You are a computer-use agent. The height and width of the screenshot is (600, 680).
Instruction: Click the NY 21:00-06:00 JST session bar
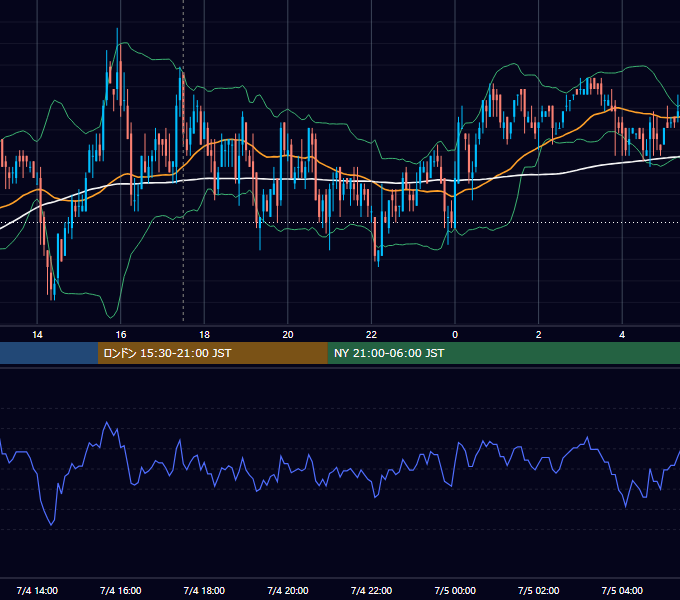(x=503, y=353)
